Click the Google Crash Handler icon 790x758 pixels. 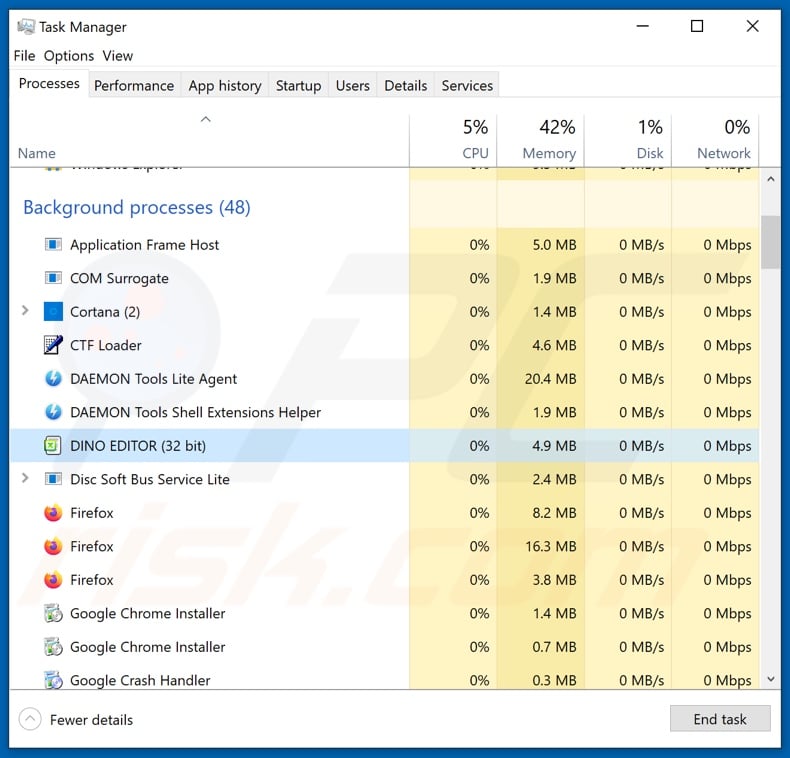pos(53,680)
